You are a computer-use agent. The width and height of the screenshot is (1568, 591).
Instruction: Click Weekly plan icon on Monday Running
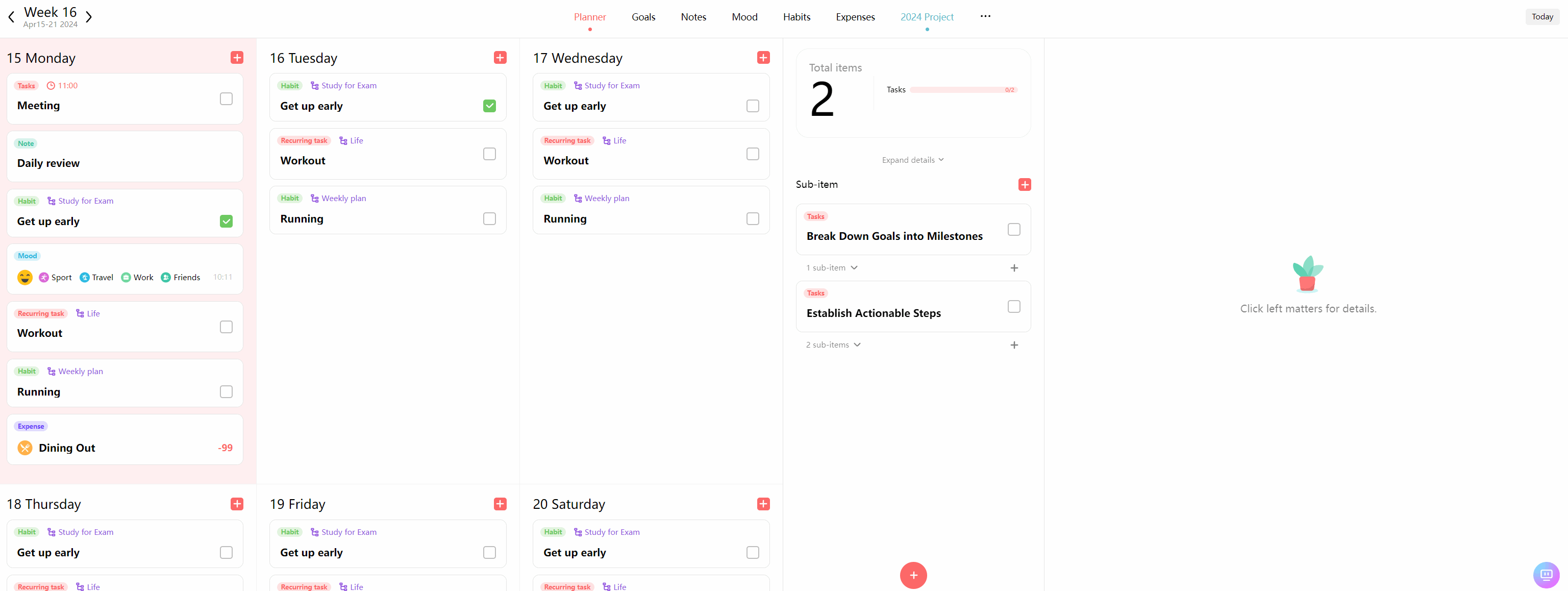click(x=51, y=371)
